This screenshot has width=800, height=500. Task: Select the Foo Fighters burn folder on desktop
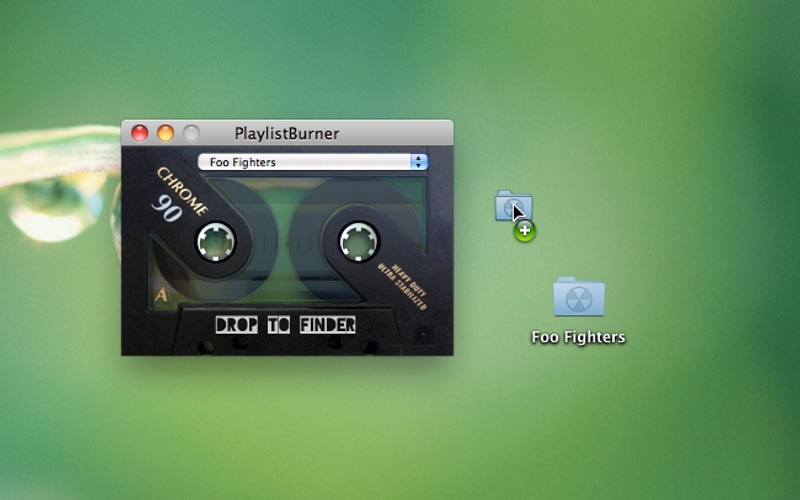[x=579, y=297]
